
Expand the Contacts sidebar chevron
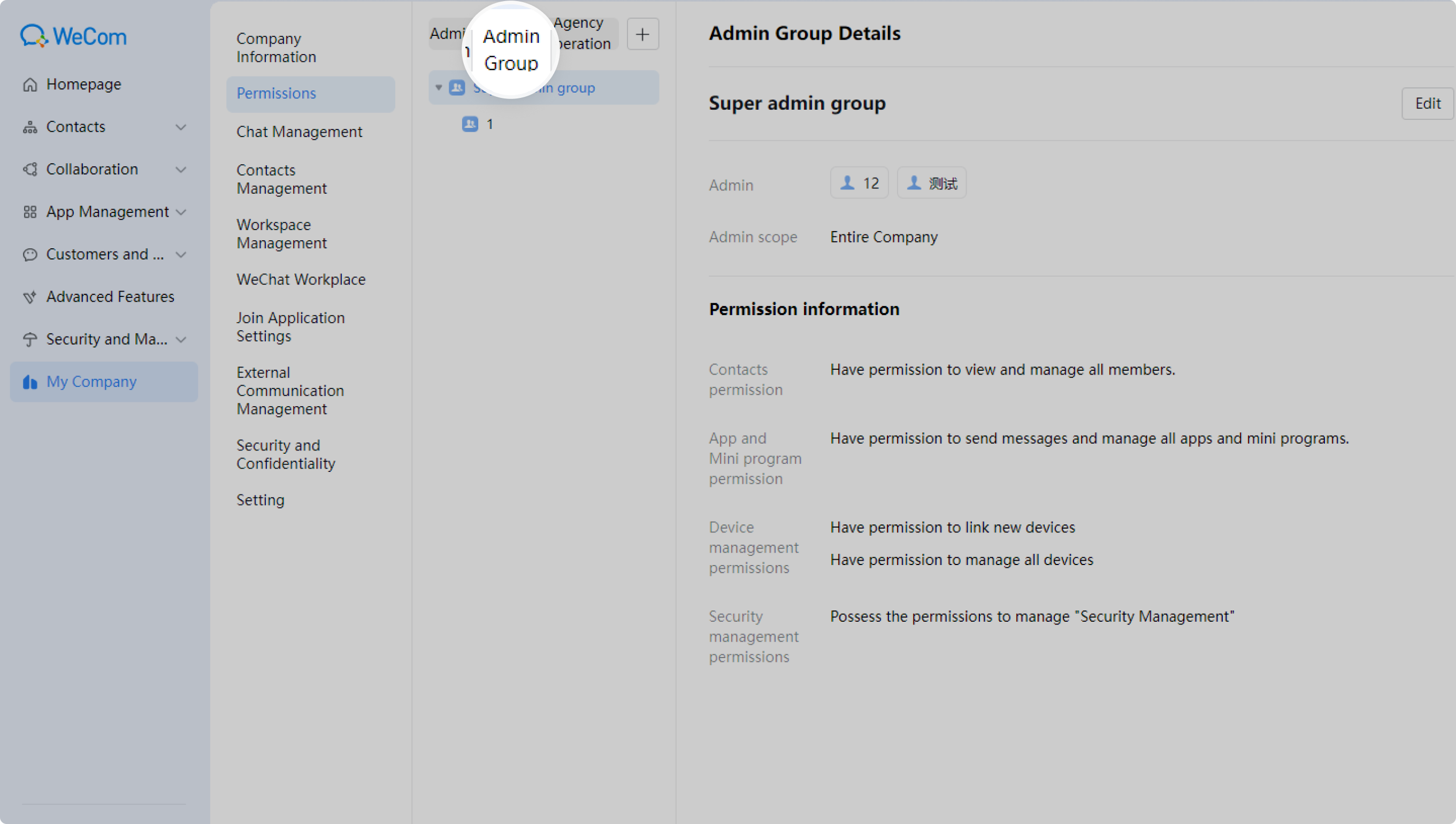pyautogui.click(x=181, y=127)
